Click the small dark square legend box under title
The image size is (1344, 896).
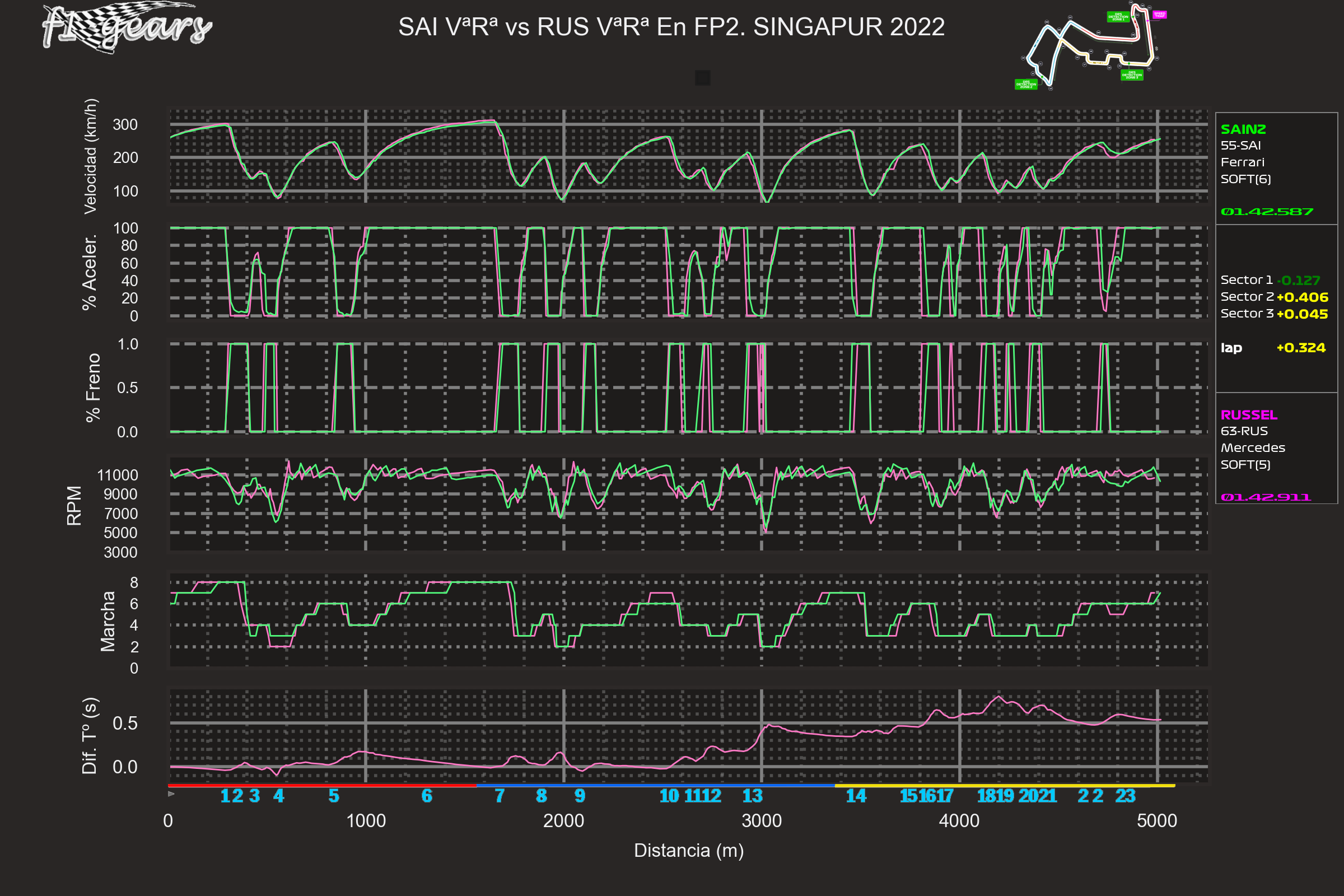(702, 78)
